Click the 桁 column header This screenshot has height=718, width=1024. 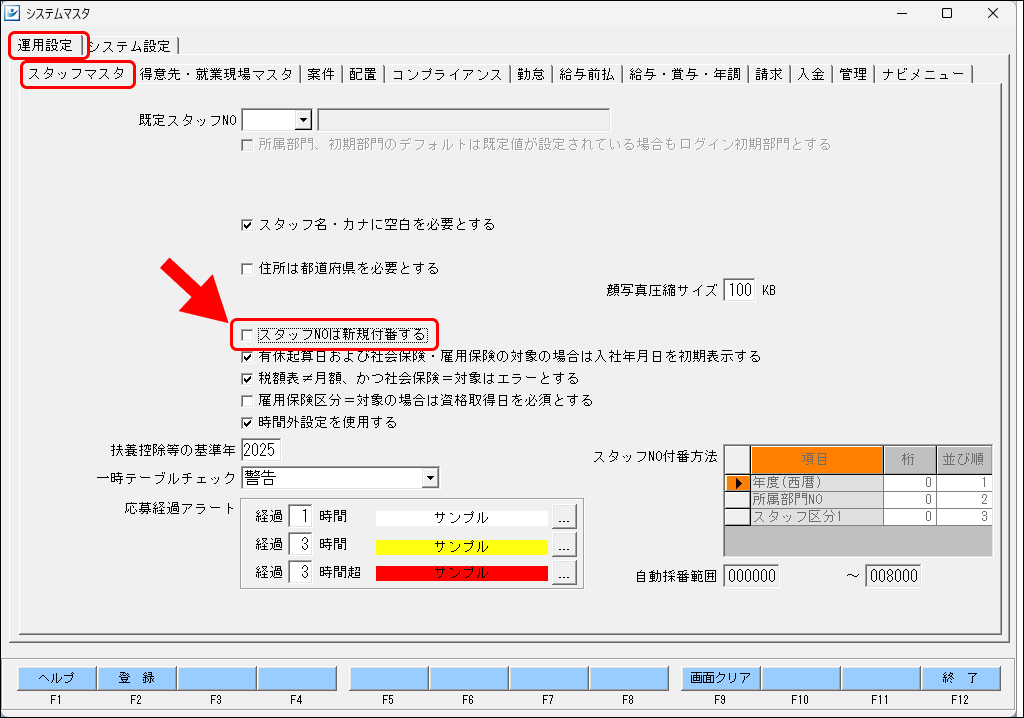click(x=909, y=459)
